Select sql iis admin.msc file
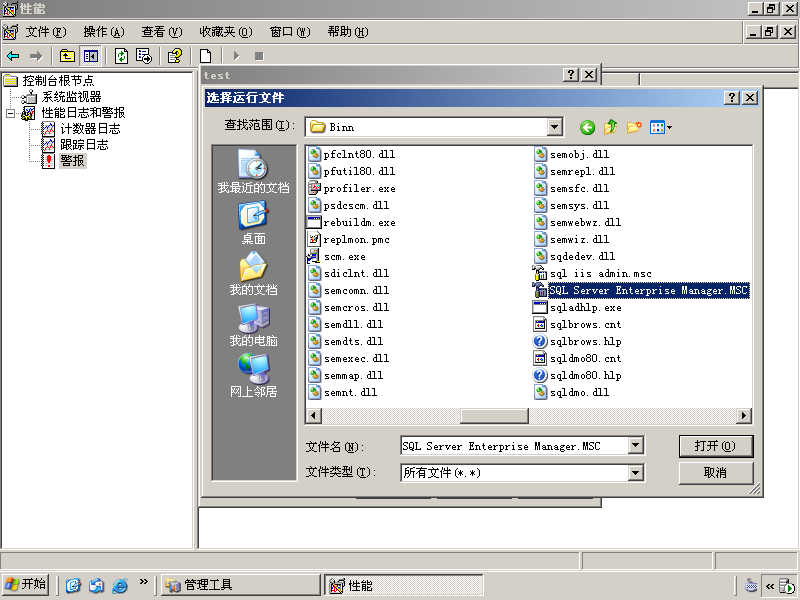 592,273
